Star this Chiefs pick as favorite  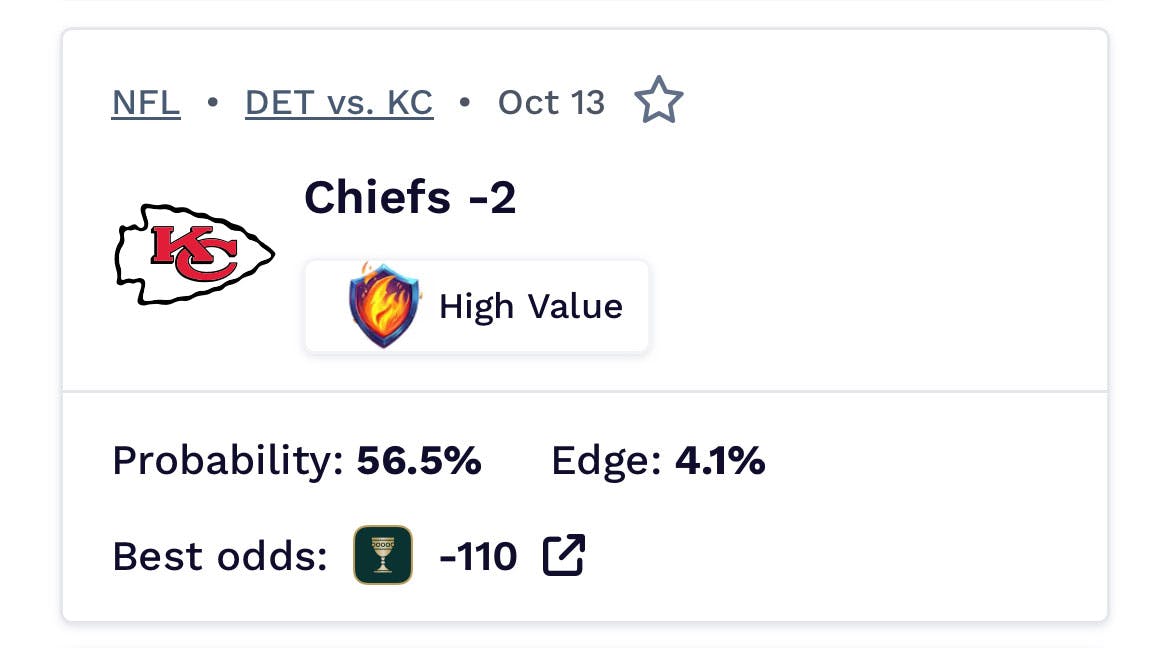tap(659, 102)
